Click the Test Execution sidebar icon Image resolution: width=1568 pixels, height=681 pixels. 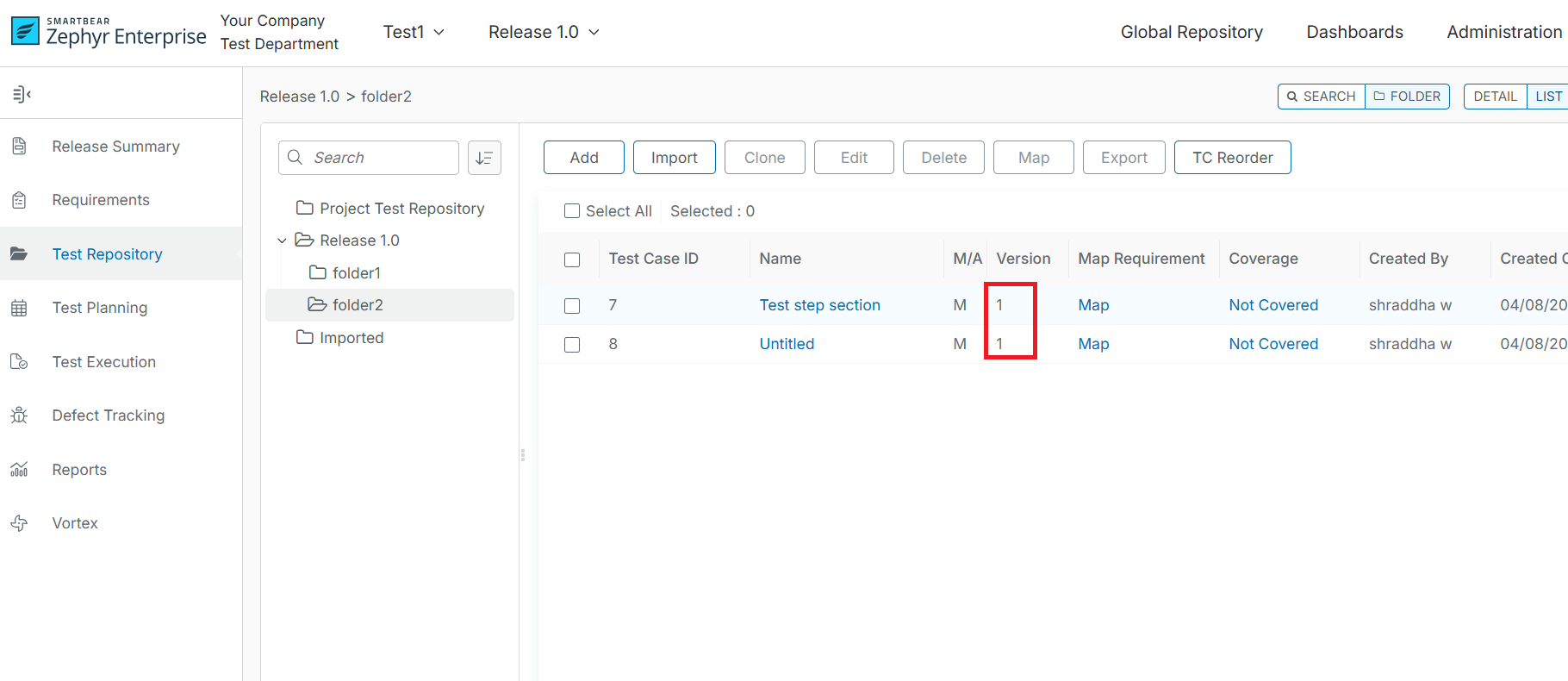click(x=19, y=362)
